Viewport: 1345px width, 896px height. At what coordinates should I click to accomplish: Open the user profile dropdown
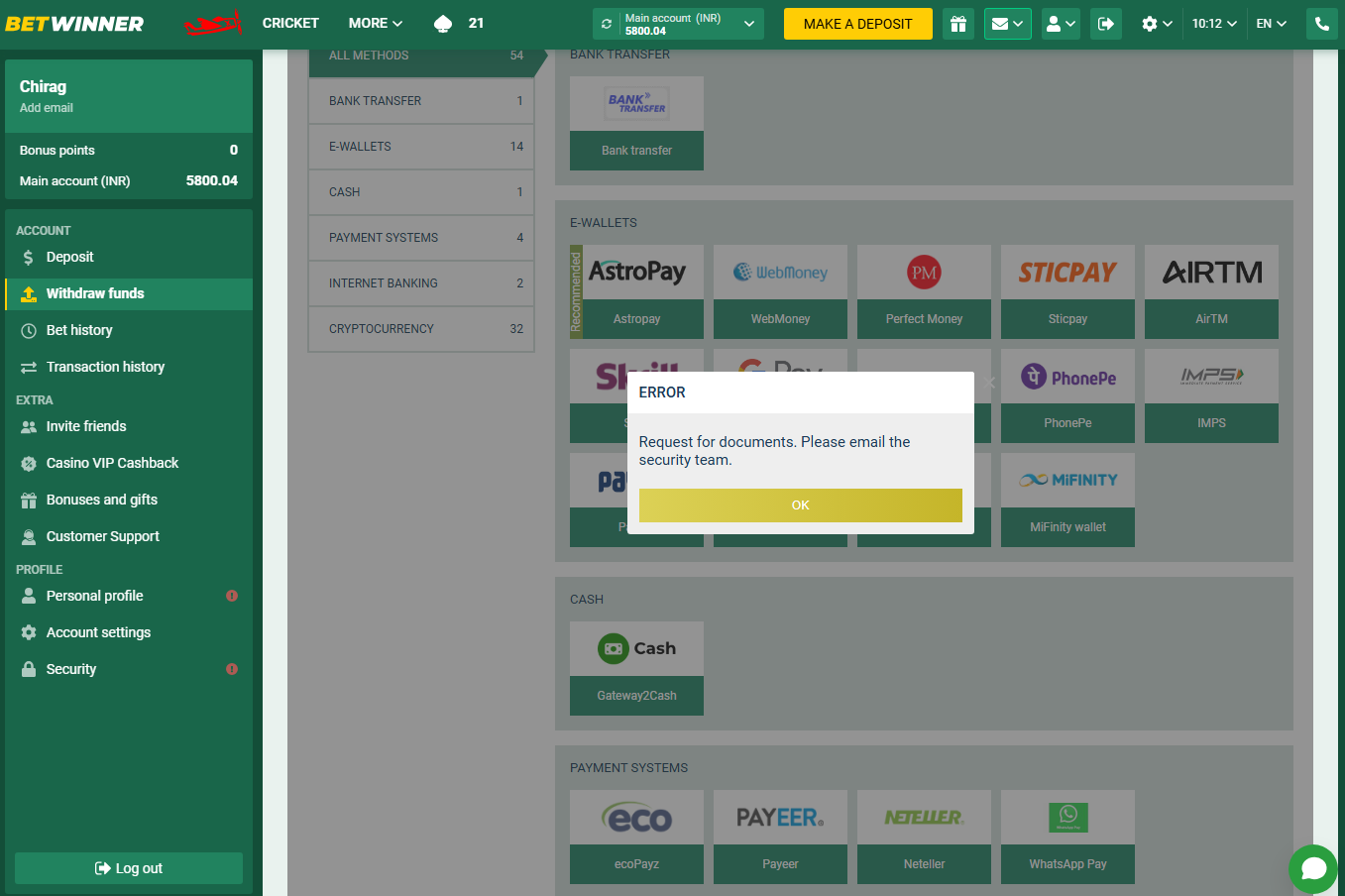(1061, 24)
